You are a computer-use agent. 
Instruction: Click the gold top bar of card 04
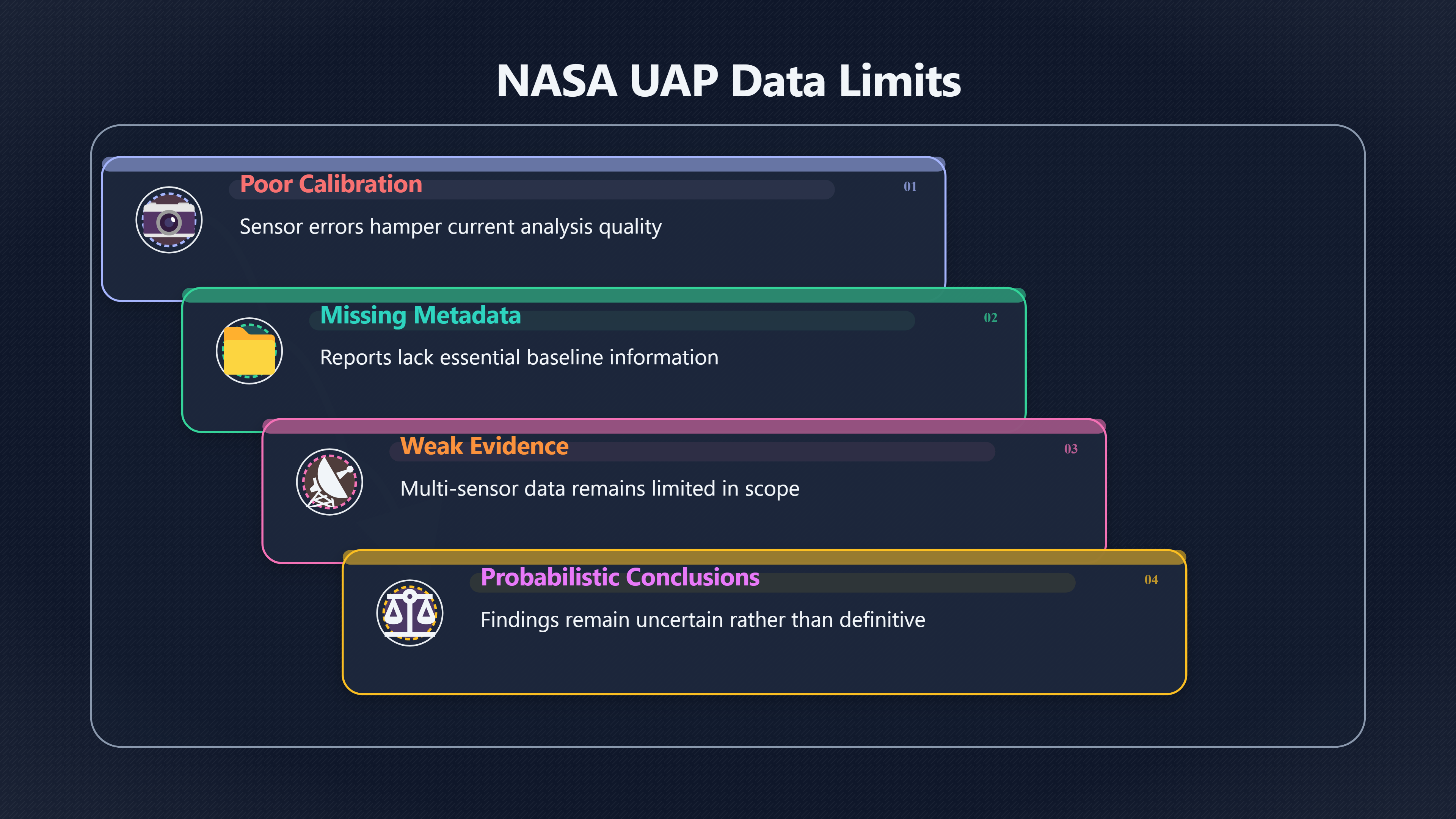click(x=764, y=558)
